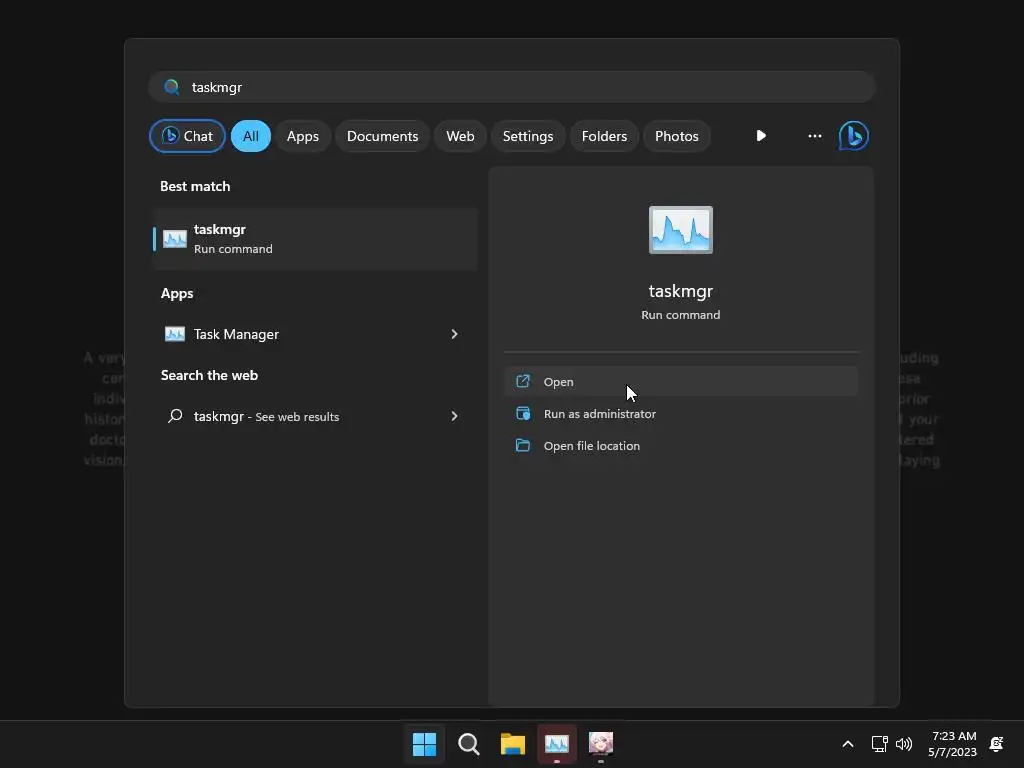Switch to Task Manager in taskbar
The height and width of the screenshot is (768, 1024).
click(x=557, y=744)
